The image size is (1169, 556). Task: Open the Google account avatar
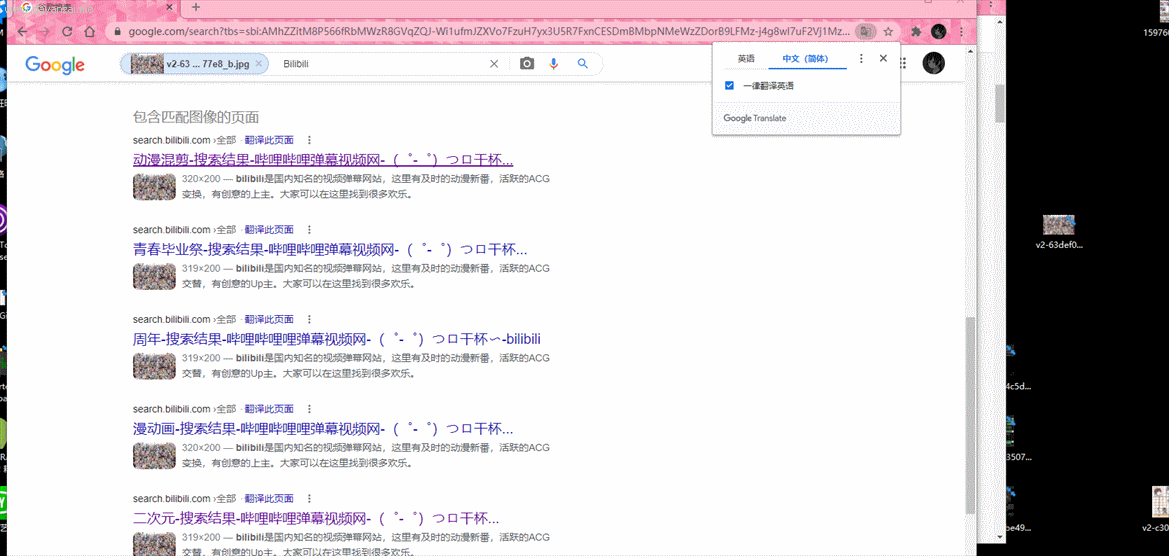point(933,63)
